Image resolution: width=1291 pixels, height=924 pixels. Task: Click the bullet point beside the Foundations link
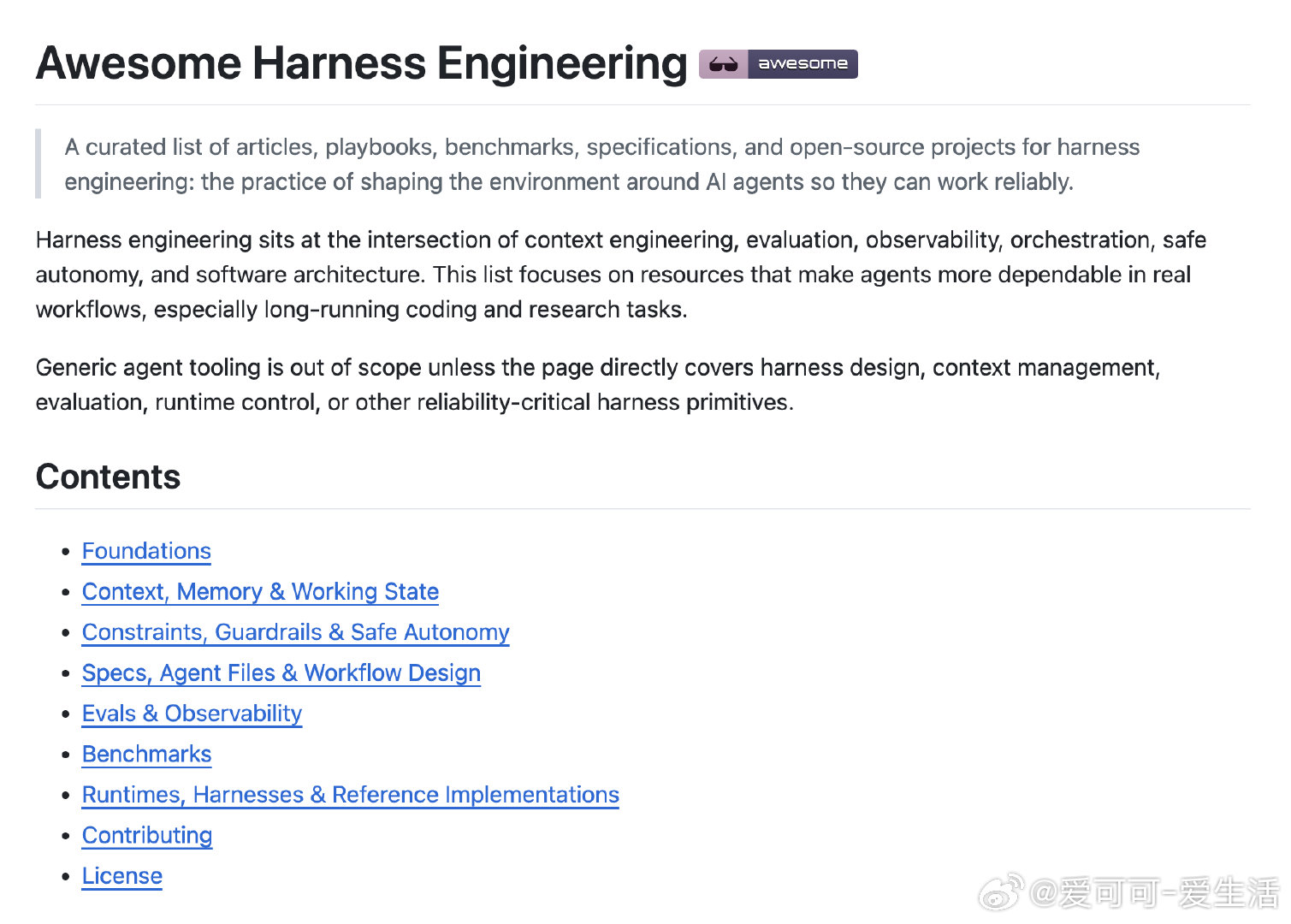(66, 552)
